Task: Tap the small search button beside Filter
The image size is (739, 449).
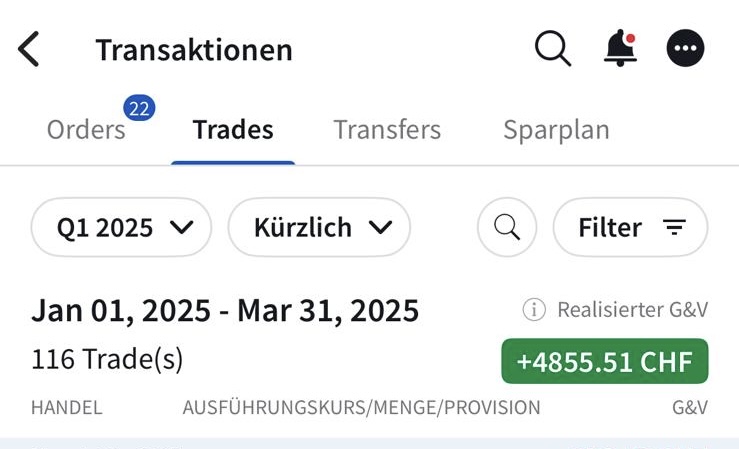Action: point(507,227)
